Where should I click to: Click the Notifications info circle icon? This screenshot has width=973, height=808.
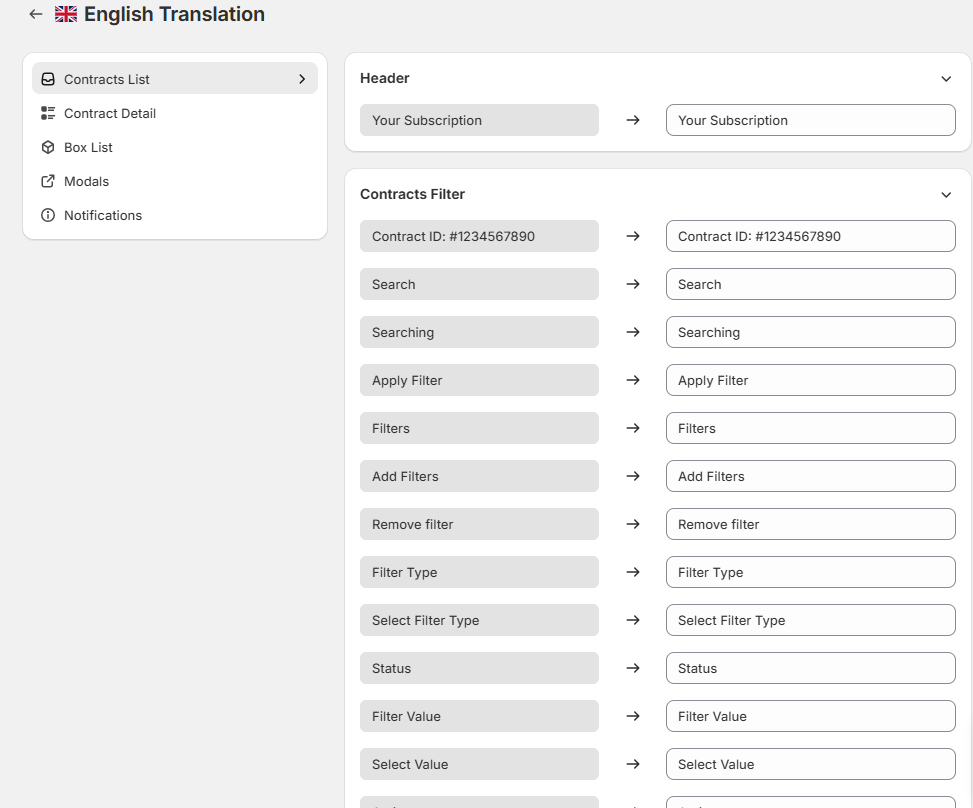point(48,215)
